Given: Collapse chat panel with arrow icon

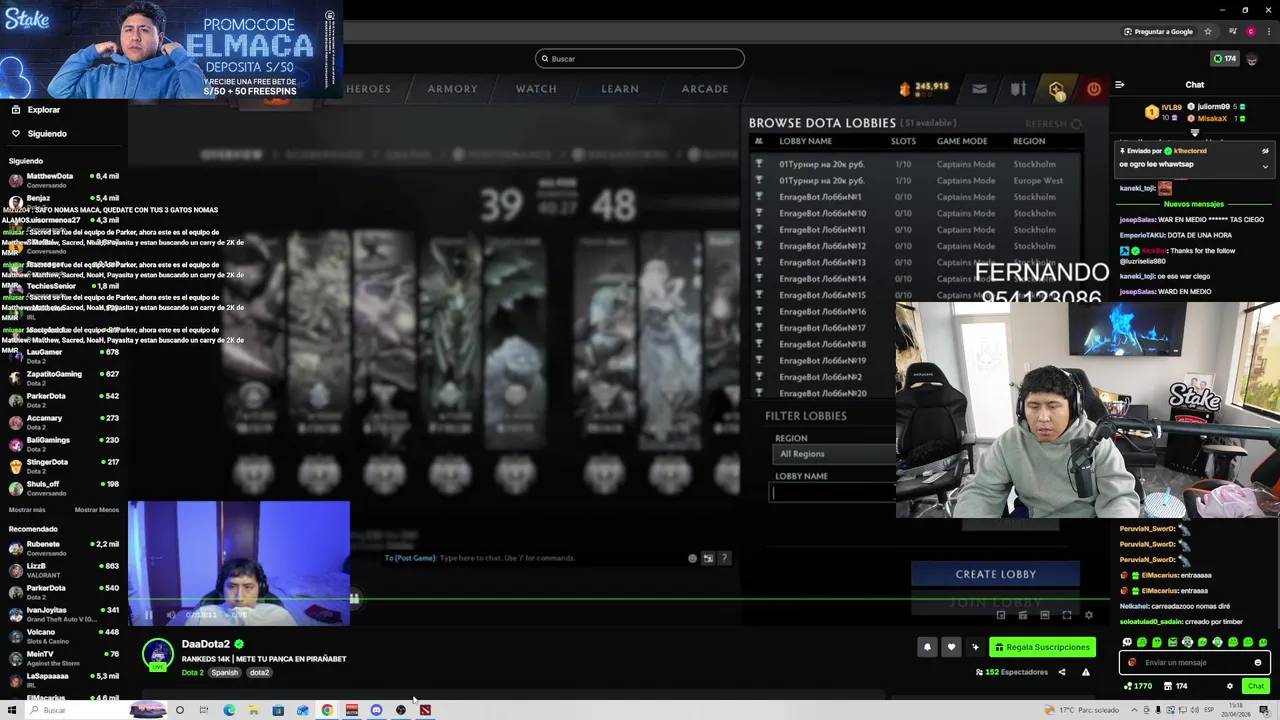Looking at the screenshot, I should (x=1120, y=85).
